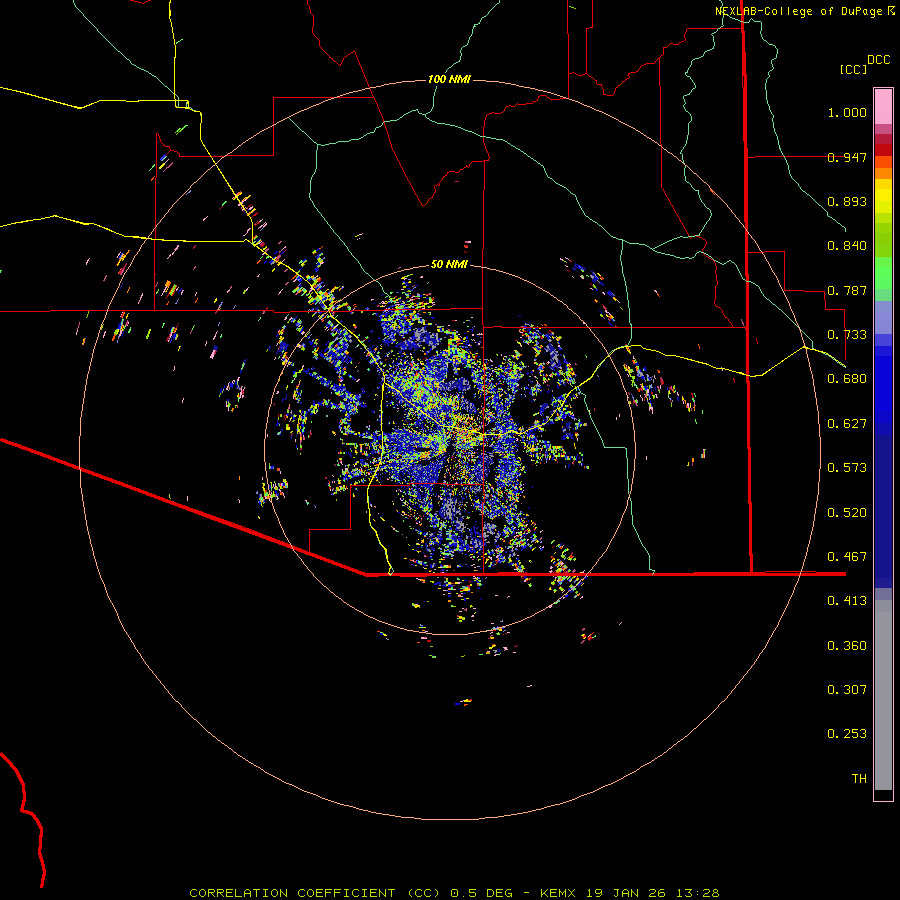Click the 0.627 color scale value
Viewport: 900px width, 900px height.
click(847, 424)
